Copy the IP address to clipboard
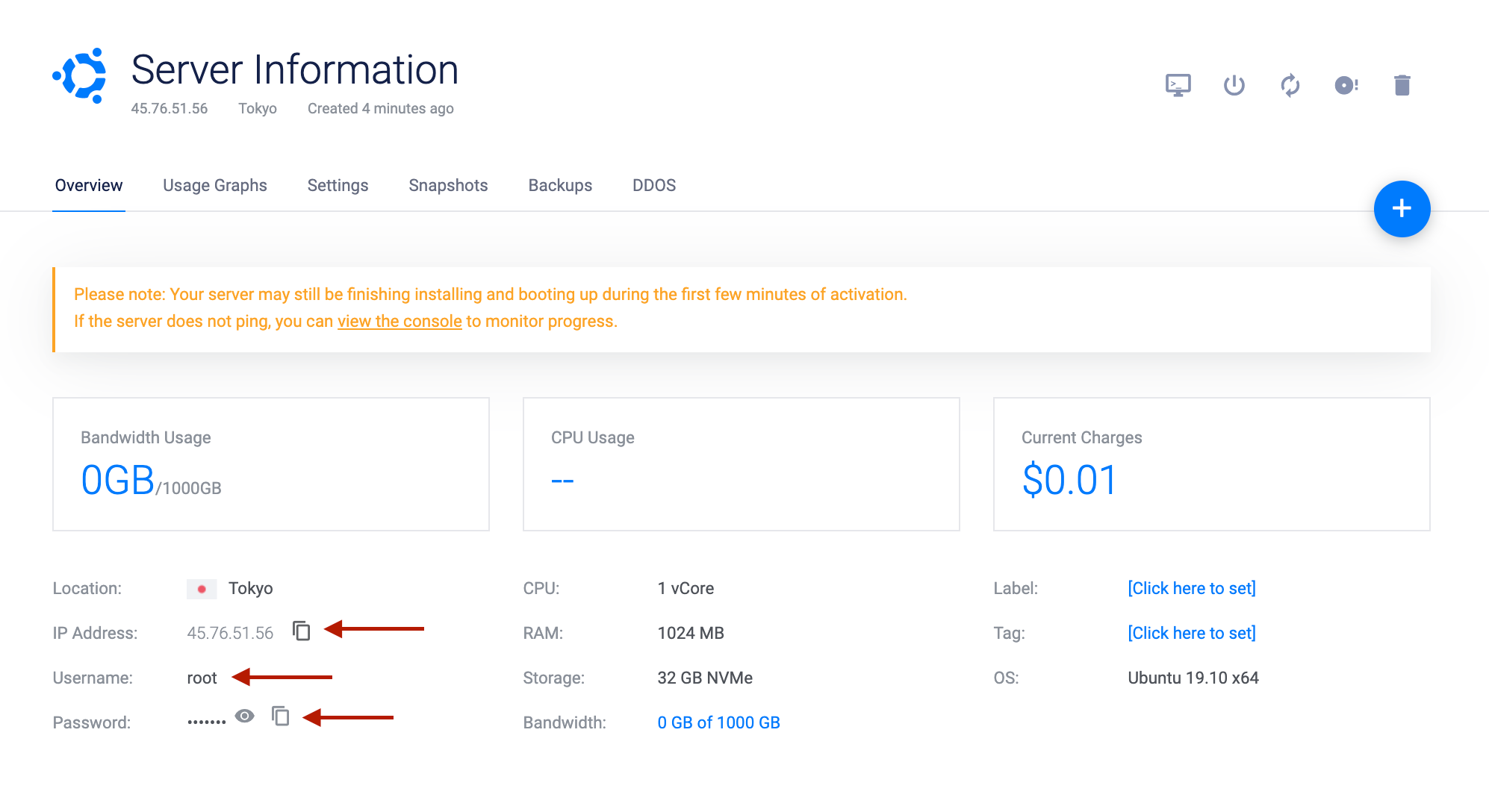This screenshot has height=812, width=1489. (x=301, y=631)
